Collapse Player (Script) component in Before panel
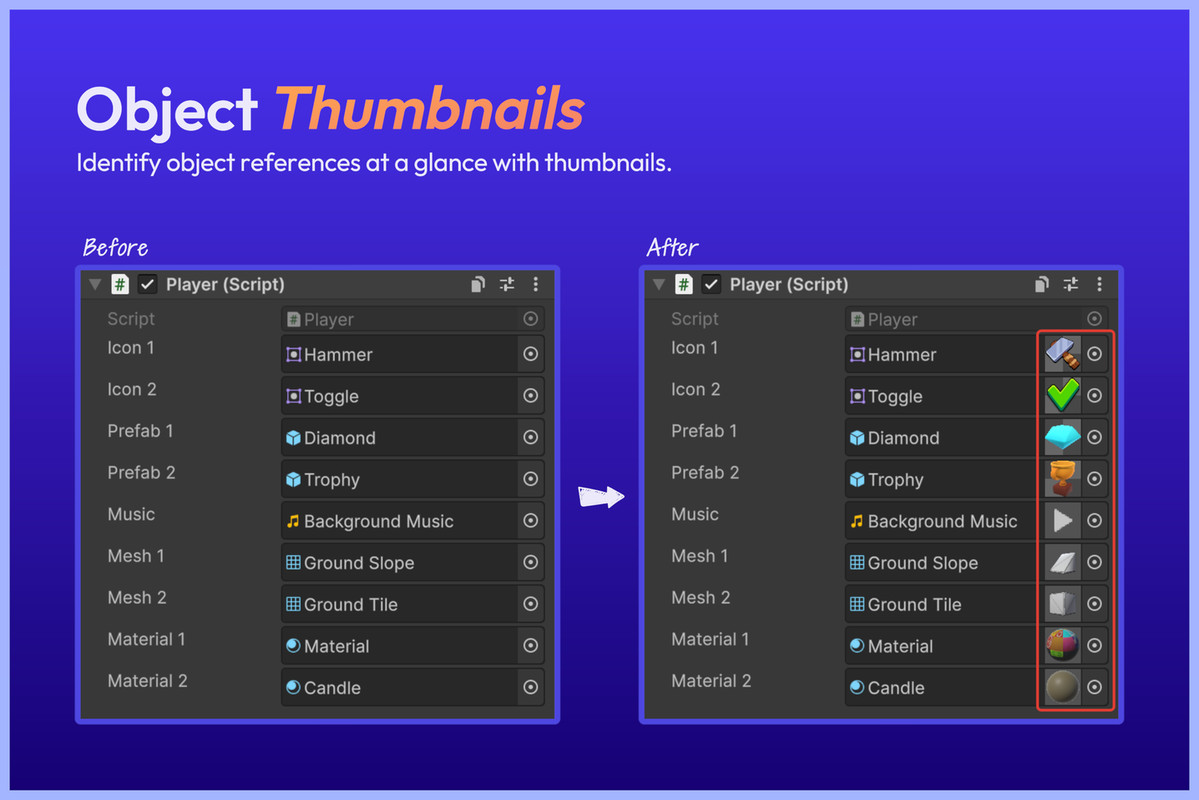Viewport: 1199px width, 800px height. (x=95, y=285)
